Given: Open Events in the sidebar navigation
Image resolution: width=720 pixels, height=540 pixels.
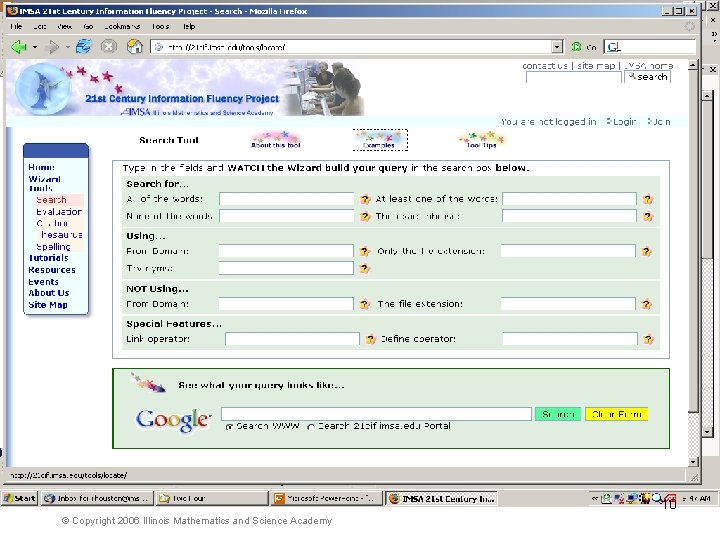Looking at the screenshot, I should click(x=43, y=282).
